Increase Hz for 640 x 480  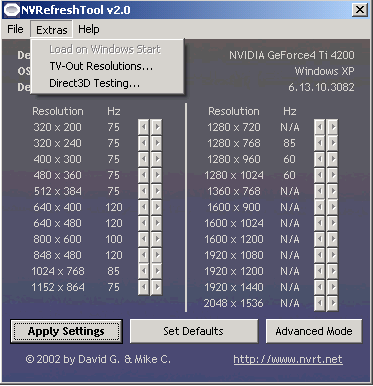156,223
